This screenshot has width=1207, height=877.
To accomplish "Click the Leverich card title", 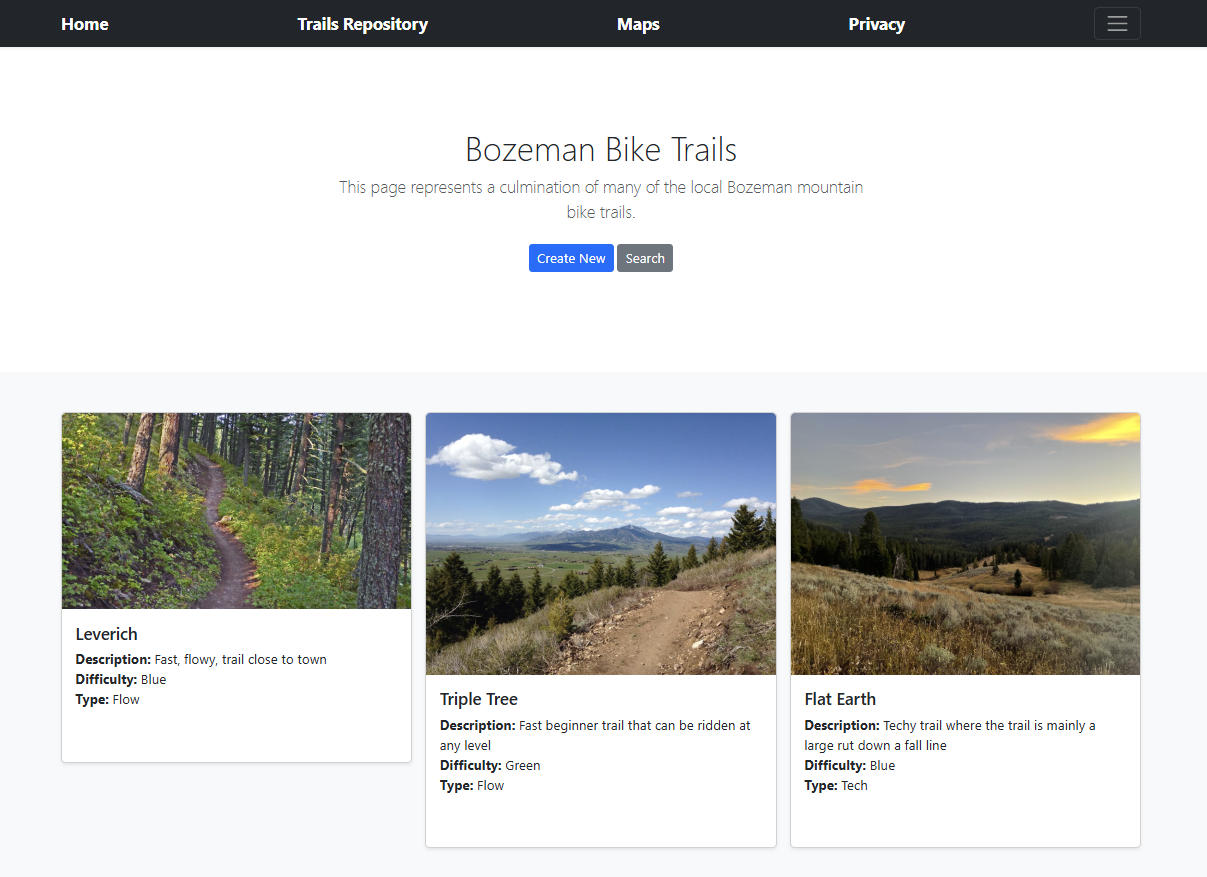I will (x=107, y=634).
